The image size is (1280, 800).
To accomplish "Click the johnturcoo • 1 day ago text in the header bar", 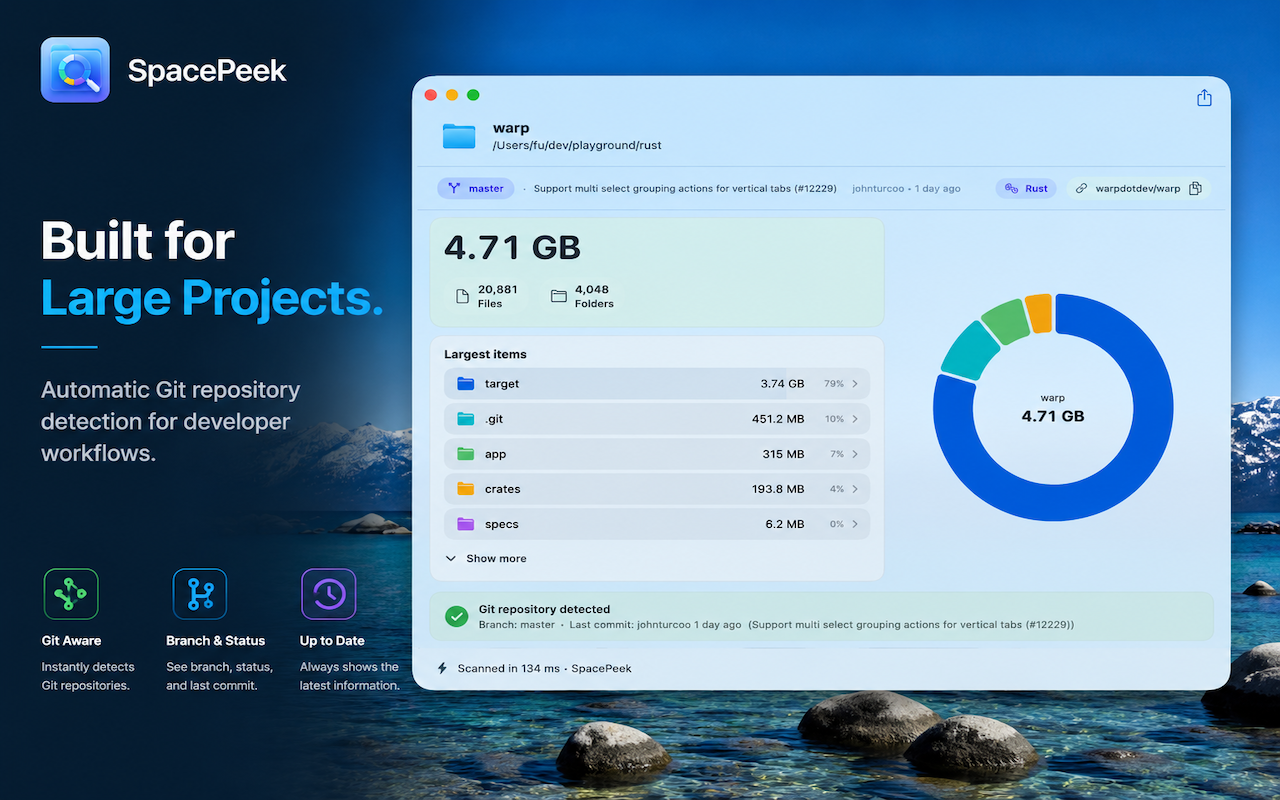I will click(x=906, y=188).
